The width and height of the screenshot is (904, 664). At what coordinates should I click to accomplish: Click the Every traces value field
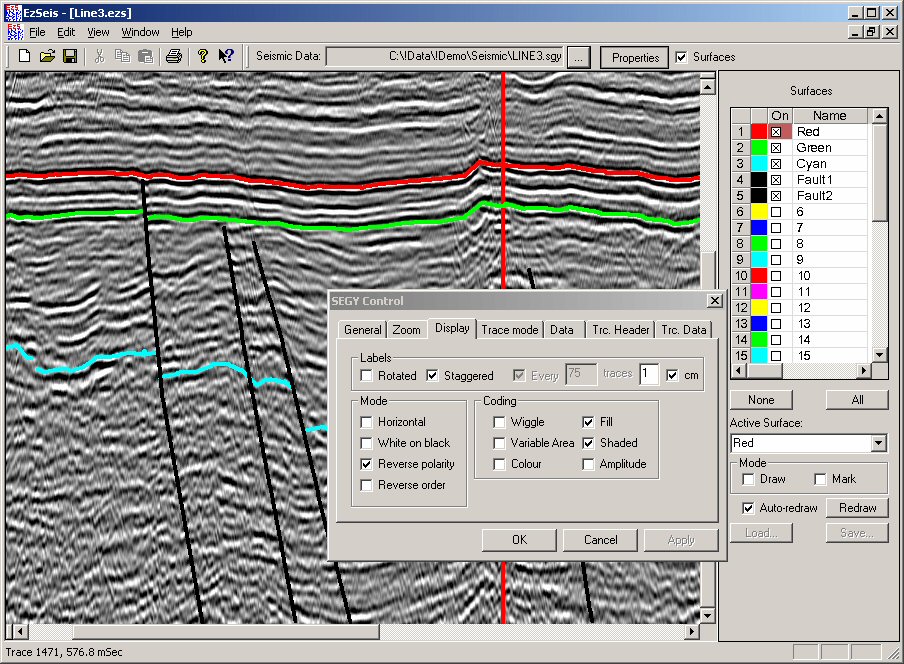click(x=581, y=375)
